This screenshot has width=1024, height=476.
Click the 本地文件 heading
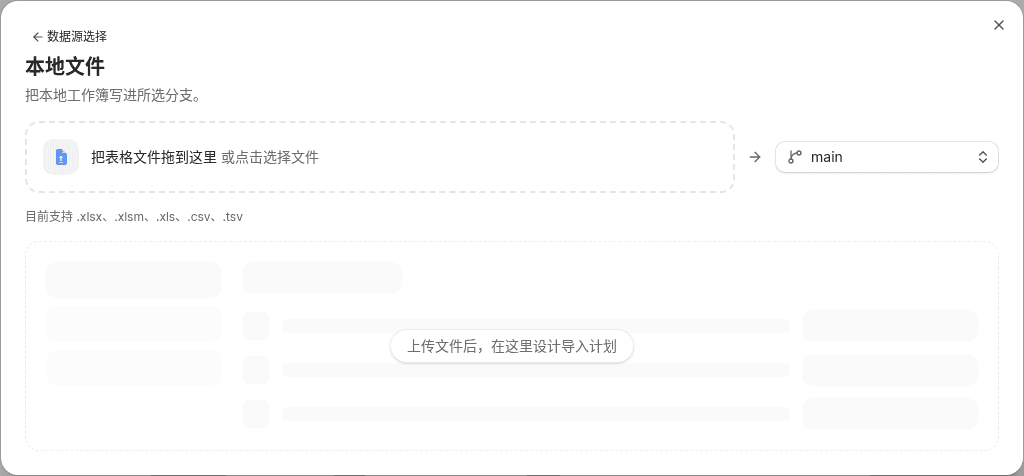click(65, 67)
